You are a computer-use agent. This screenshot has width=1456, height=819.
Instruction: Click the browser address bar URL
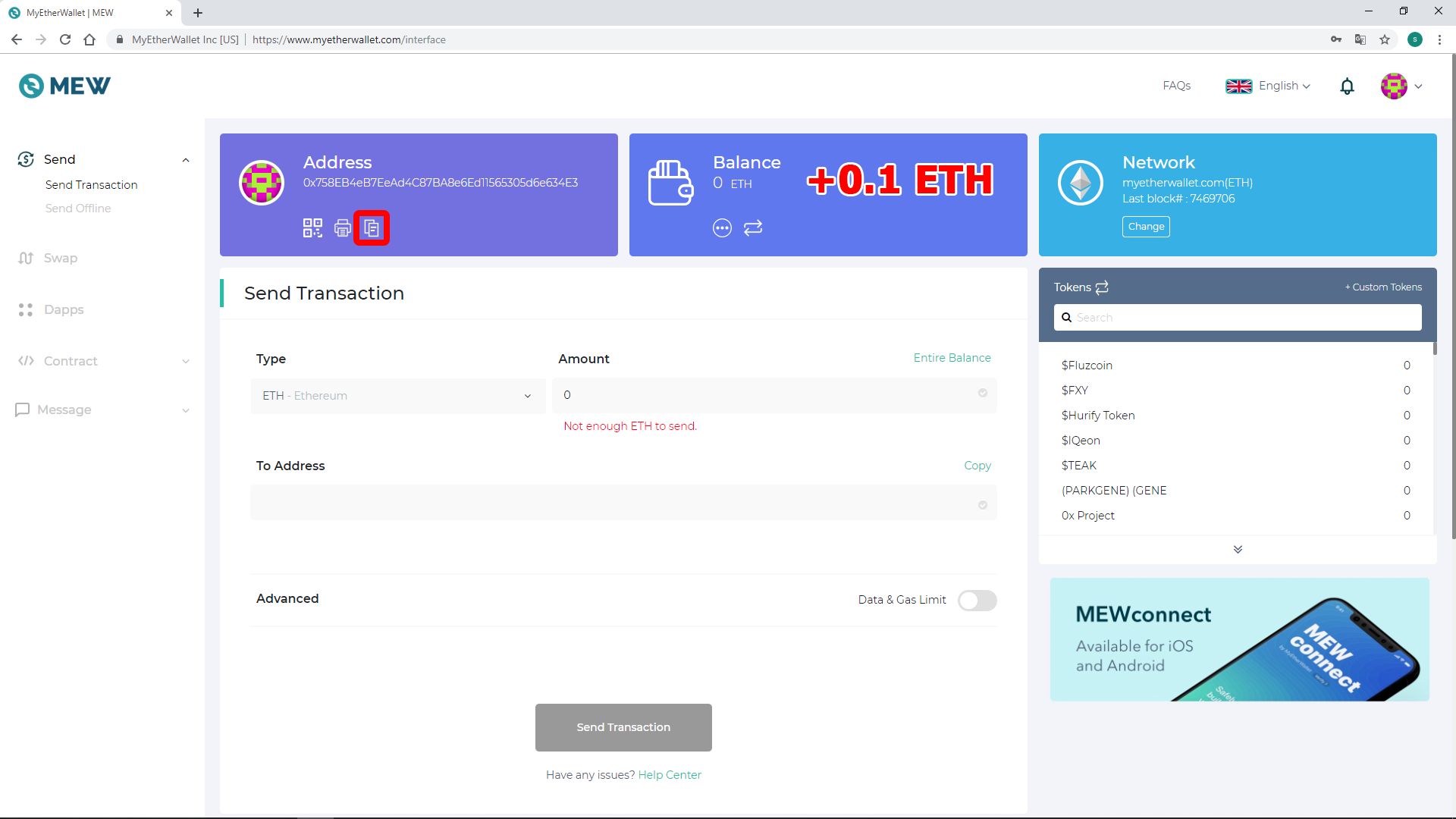349,39
